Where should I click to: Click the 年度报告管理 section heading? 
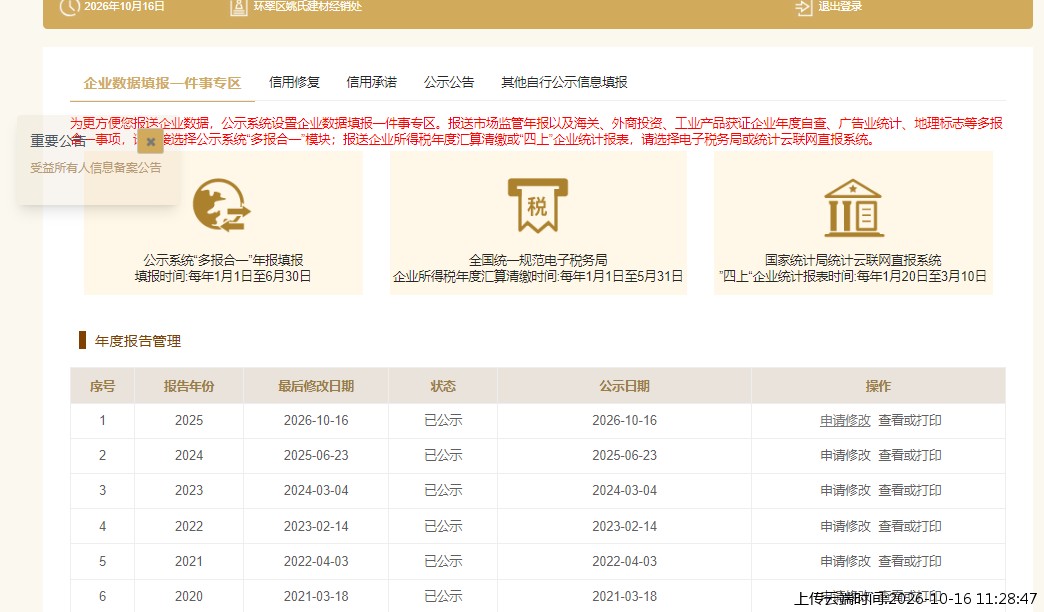pyautogui.click(x=138, y=342)
